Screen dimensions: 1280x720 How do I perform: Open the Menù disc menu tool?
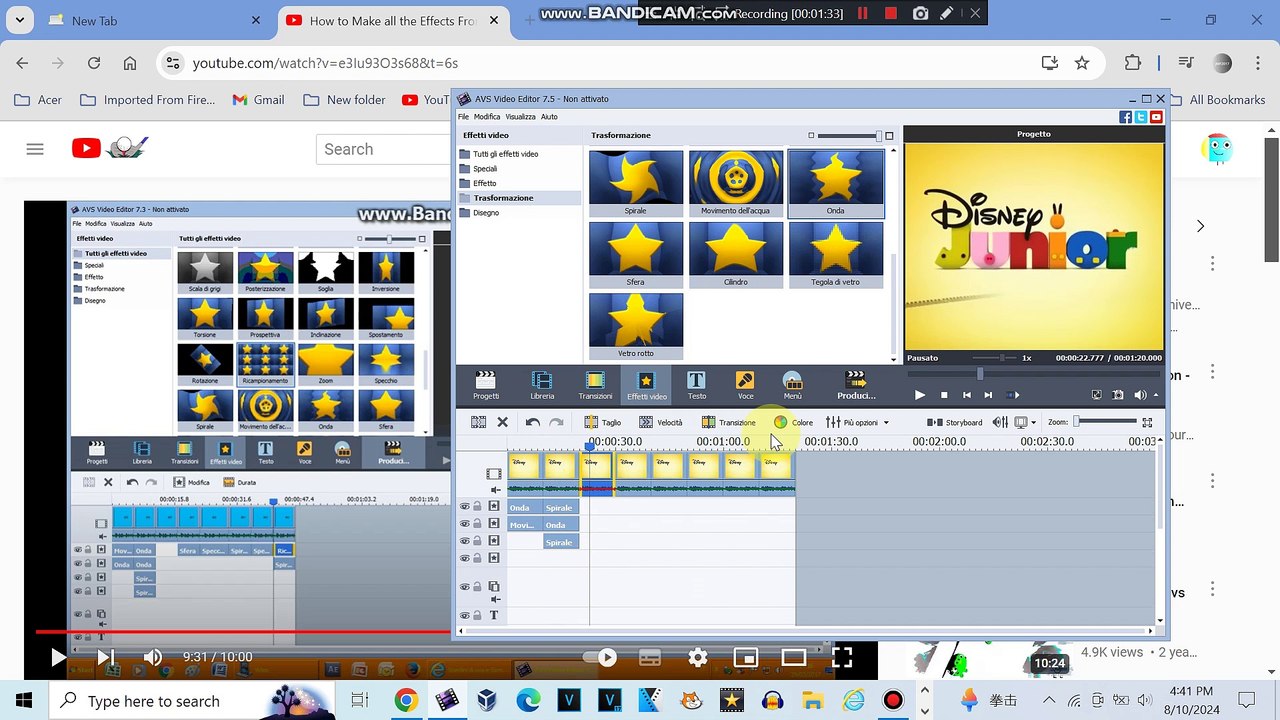coord(793,385)
